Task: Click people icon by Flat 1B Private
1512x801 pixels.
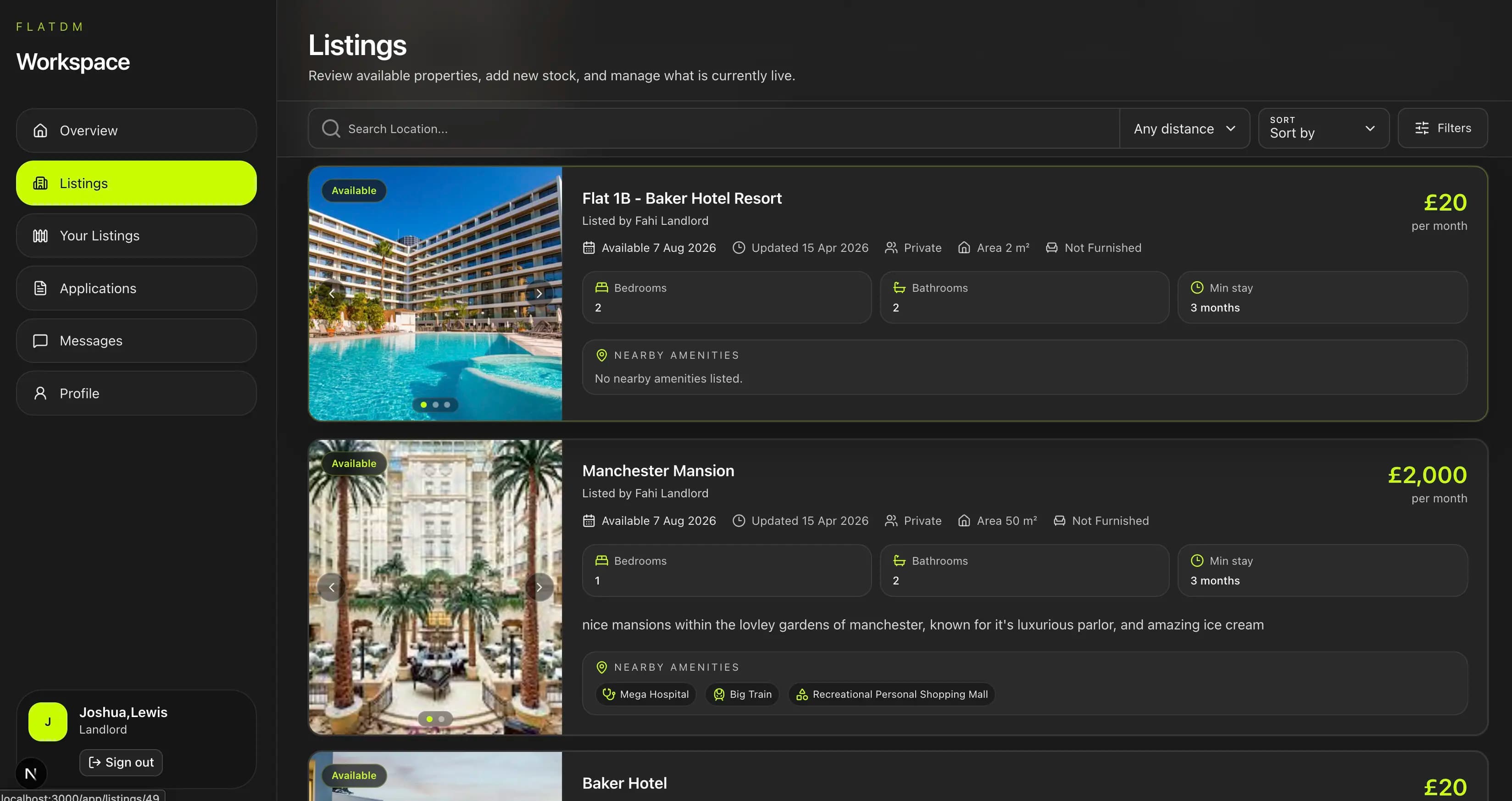Action: click(x=891, y=248)
